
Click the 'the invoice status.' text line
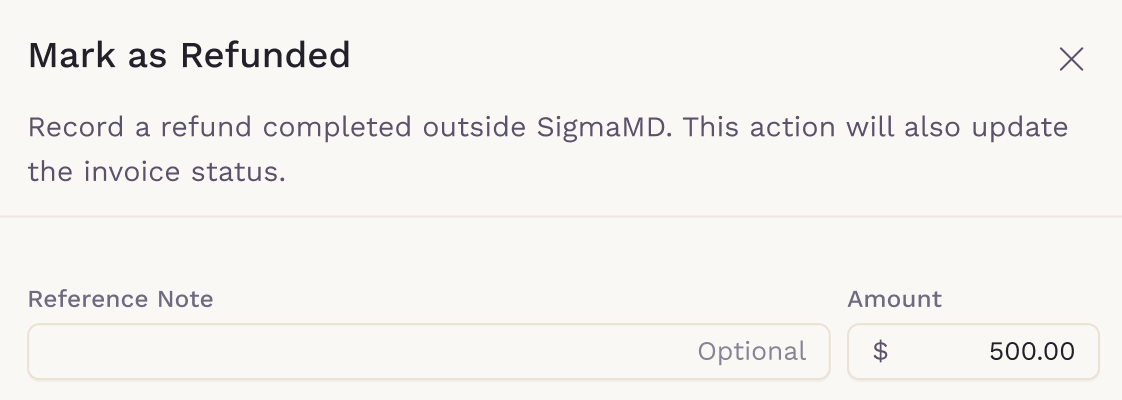(157, 172)
